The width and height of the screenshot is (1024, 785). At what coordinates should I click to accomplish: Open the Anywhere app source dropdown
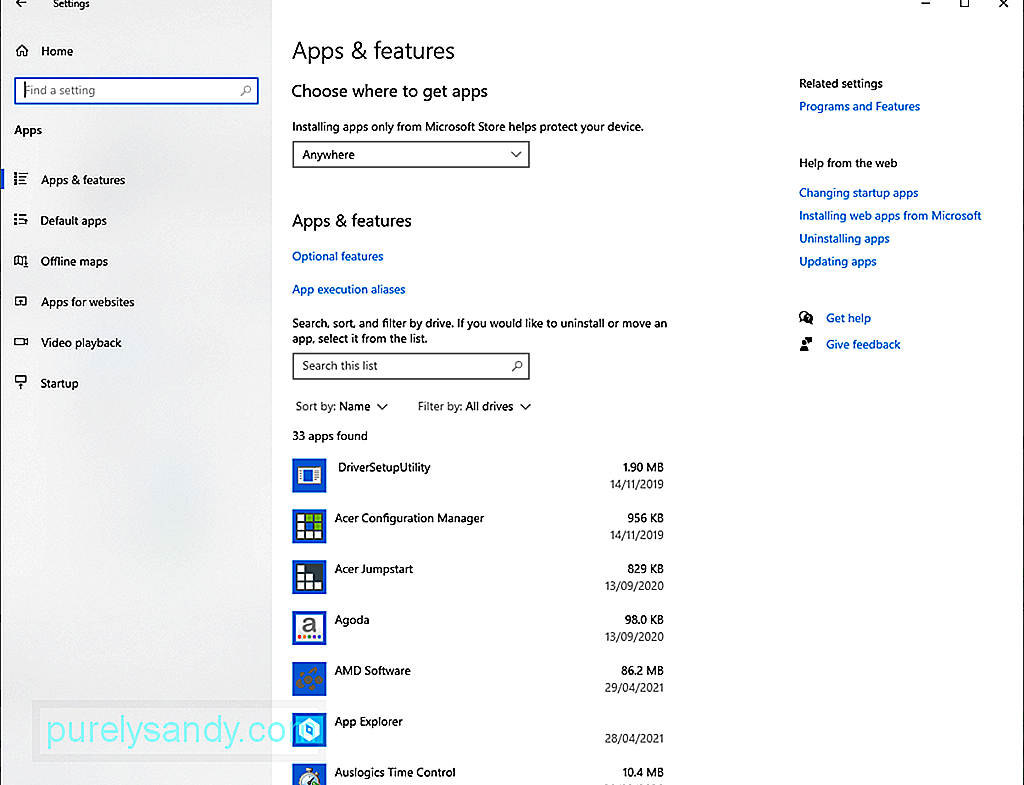pos(411,155)
